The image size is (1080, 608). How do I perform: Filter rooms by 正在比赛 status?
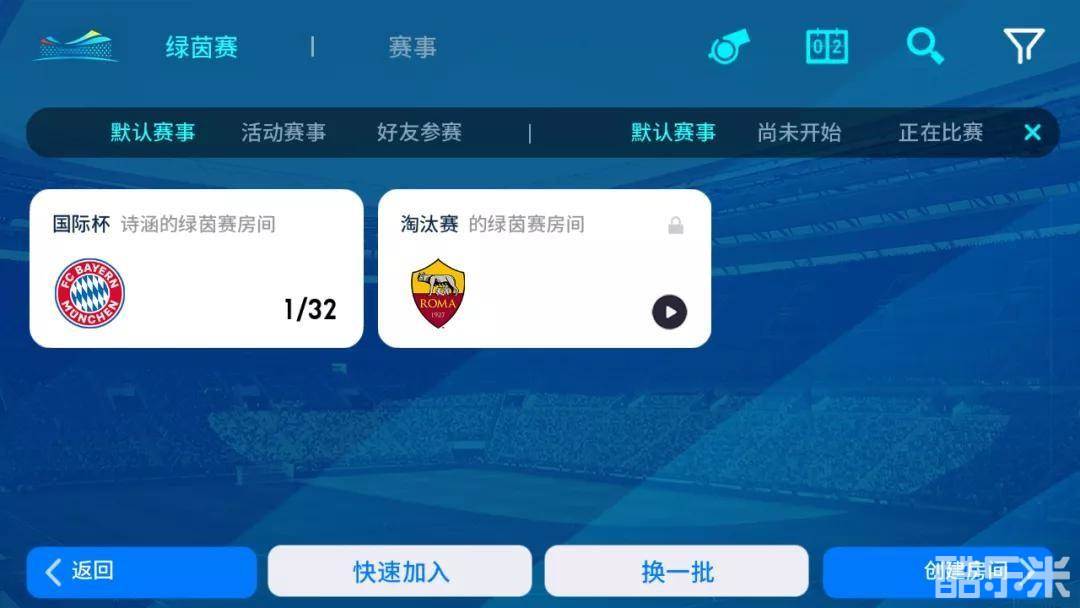(x=940, y=132)
